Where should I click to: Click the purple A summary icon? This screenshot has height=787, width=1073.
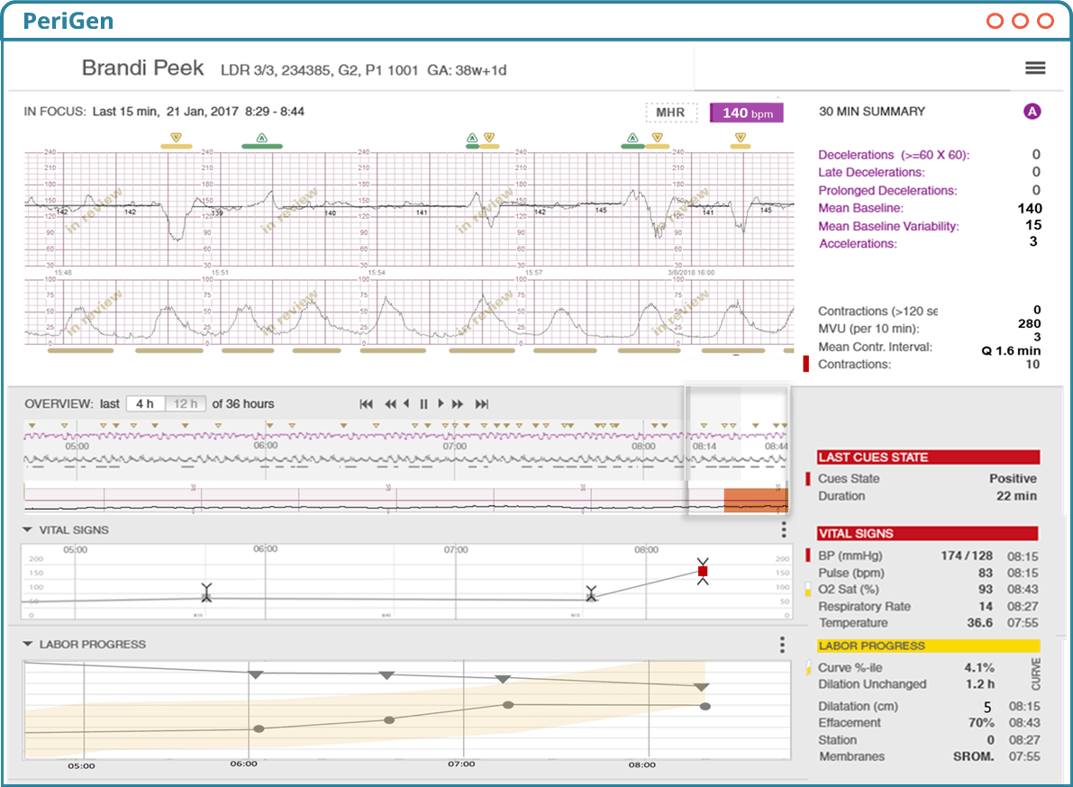1032,112
